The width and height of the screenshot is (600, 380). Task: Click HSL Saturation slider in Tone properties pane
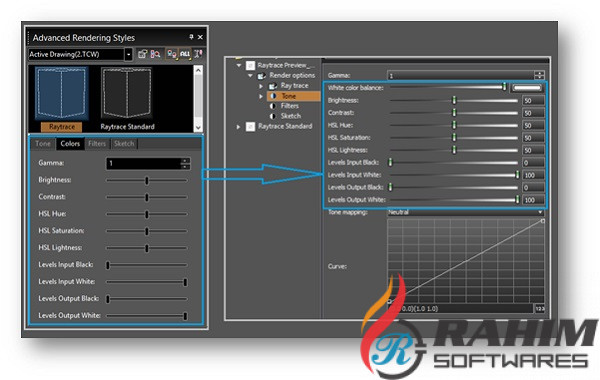(454, 137)
